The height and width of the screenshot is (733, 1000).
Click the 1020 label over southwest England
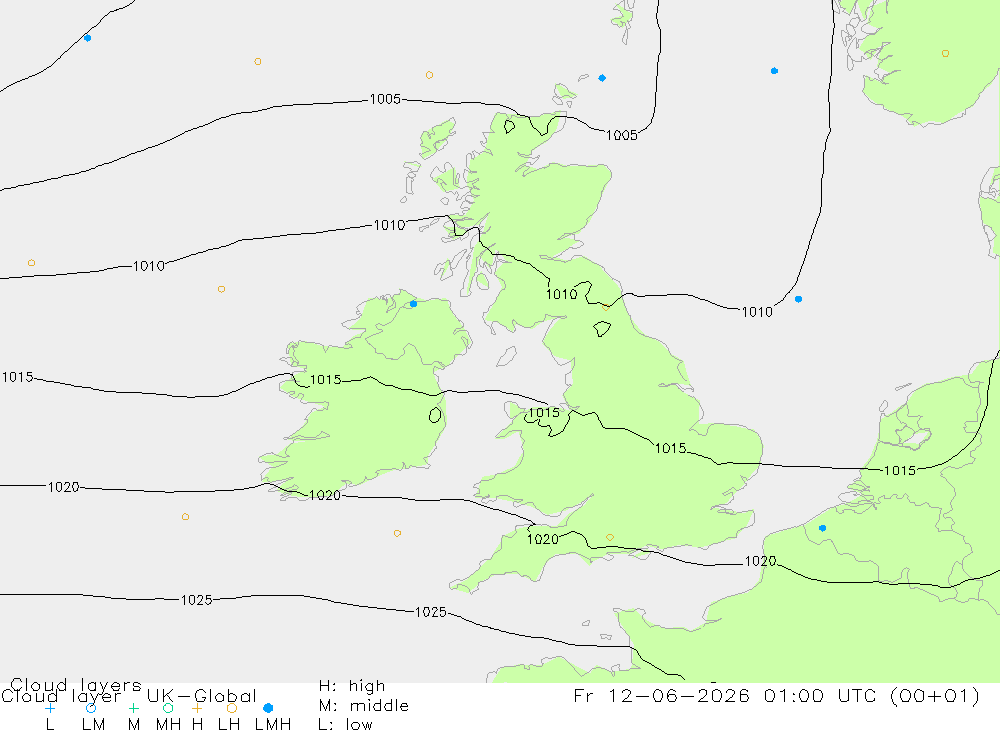point(543,540)
